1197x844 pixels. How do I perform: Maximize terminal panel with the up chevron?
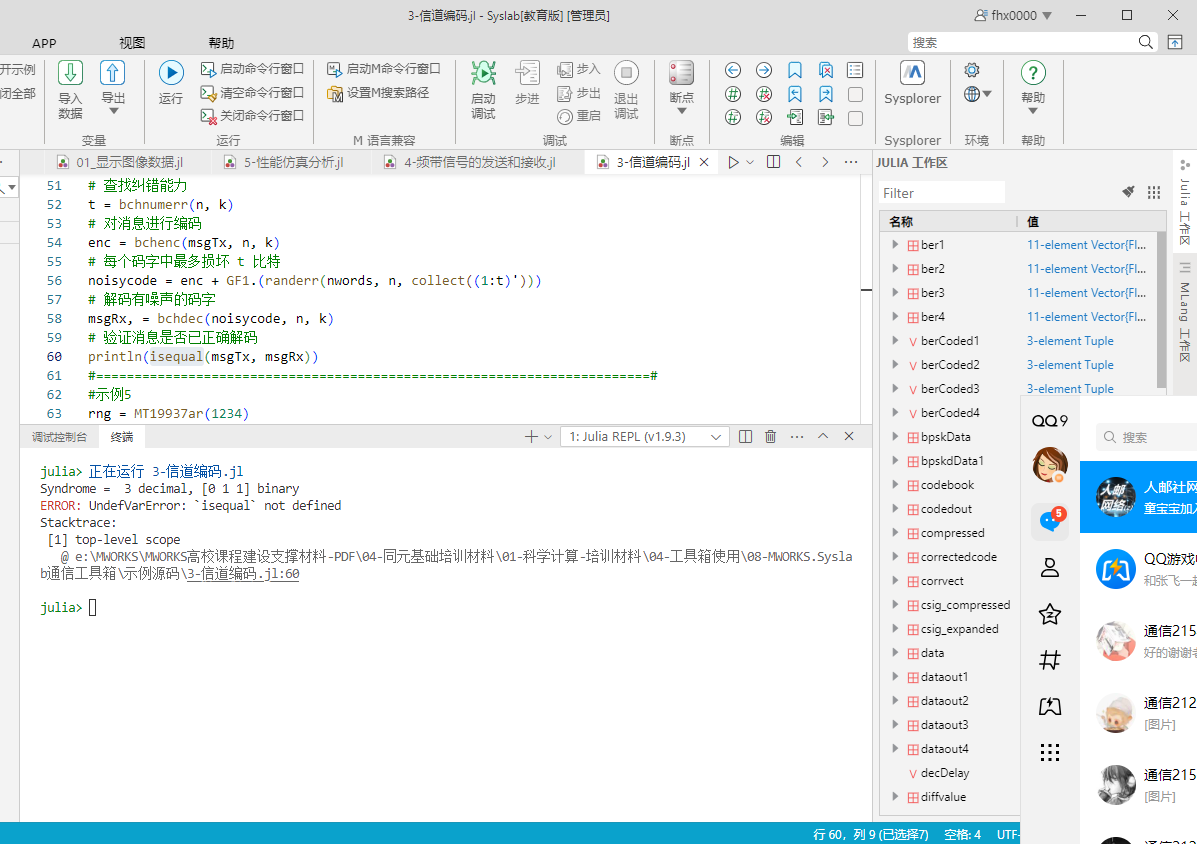click(823, 436)
